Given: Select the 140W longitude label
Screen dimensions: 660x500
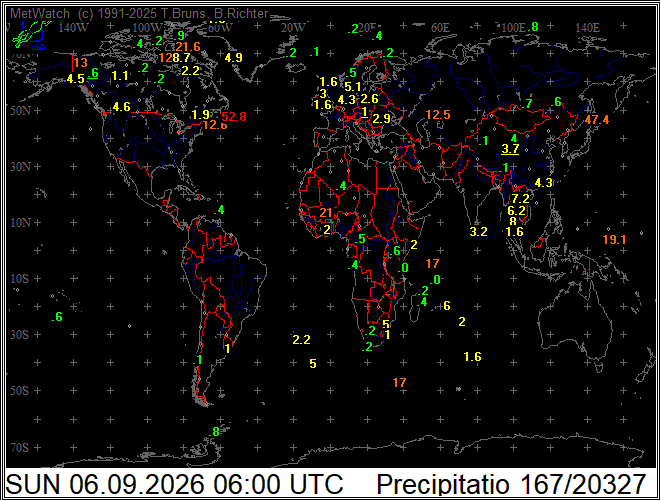Looking at the screenshot, I should tap(74, 28).
